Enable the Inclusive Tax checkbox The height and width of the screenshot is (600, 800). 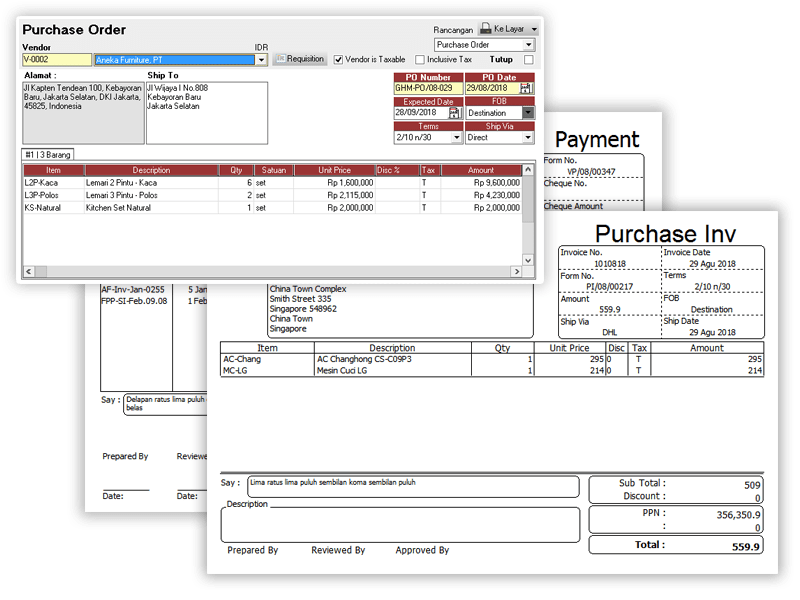click(x=419, y=60)
